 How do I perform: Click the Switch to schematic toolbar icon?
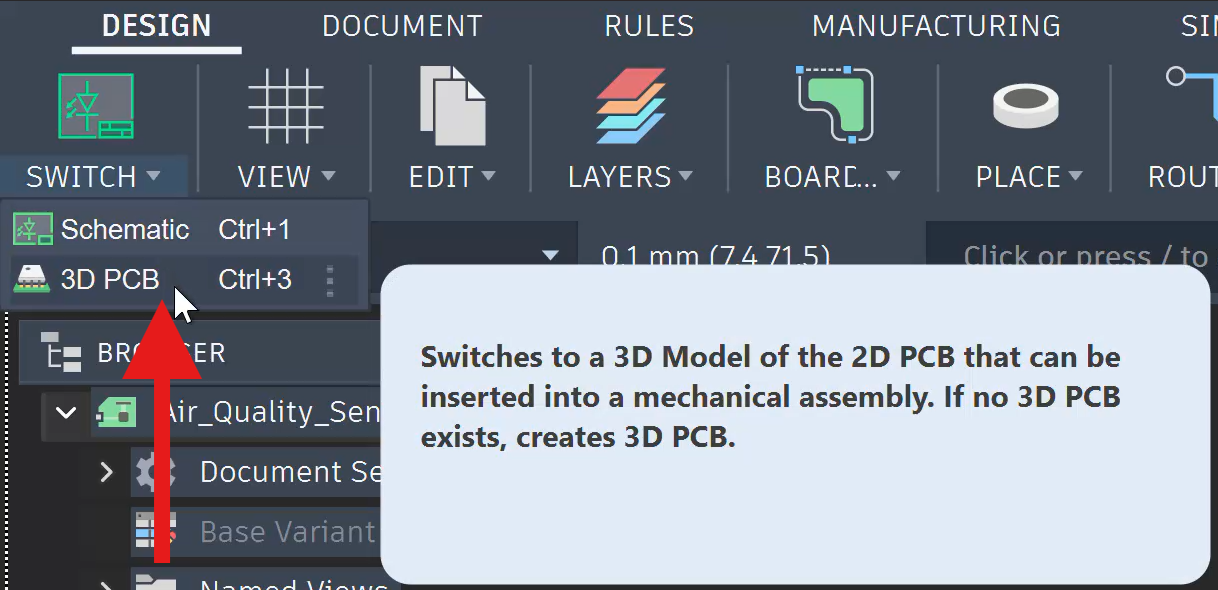point(96,106)
